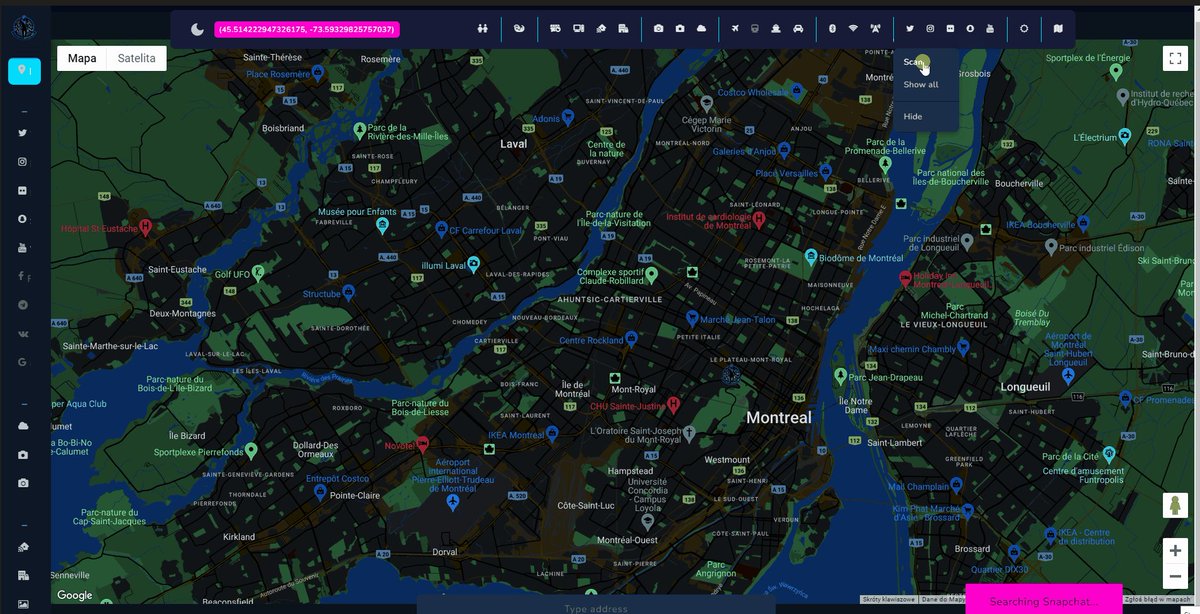Screen dimensions: 1200x614
Task: Open YouTube dropdown in top toolbar
Action: 990,29
